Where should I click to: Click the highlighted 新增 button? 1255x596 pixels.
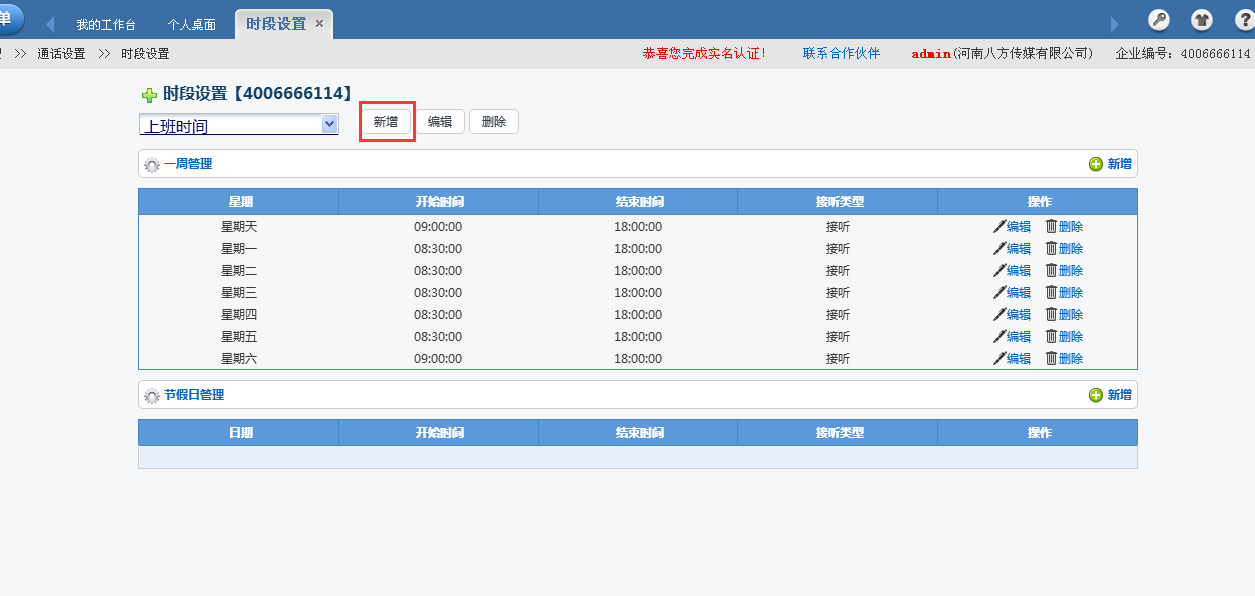(386, 122)
